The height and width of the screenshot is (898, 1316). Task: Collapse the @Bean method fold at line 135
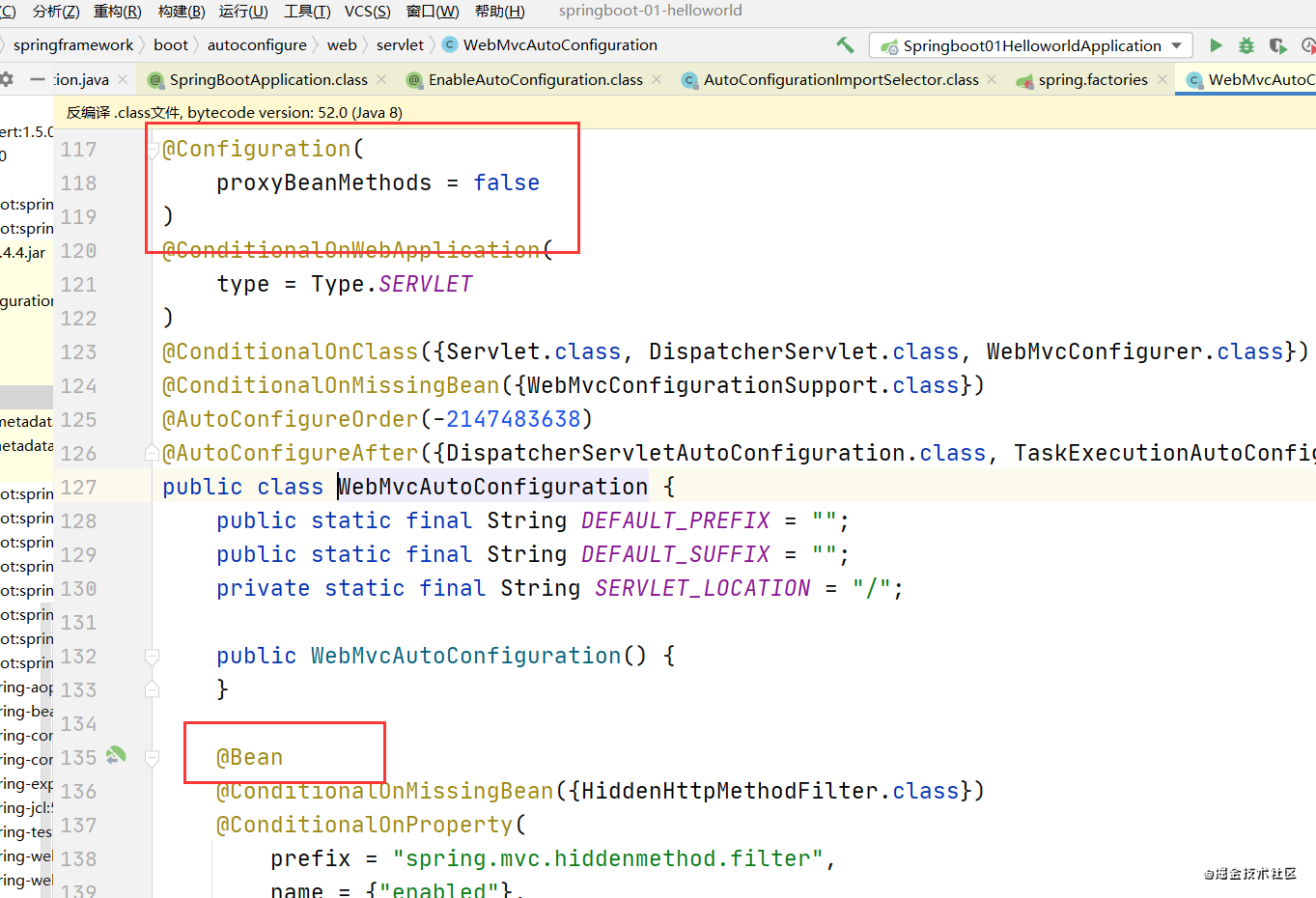[x=152, y=758]
